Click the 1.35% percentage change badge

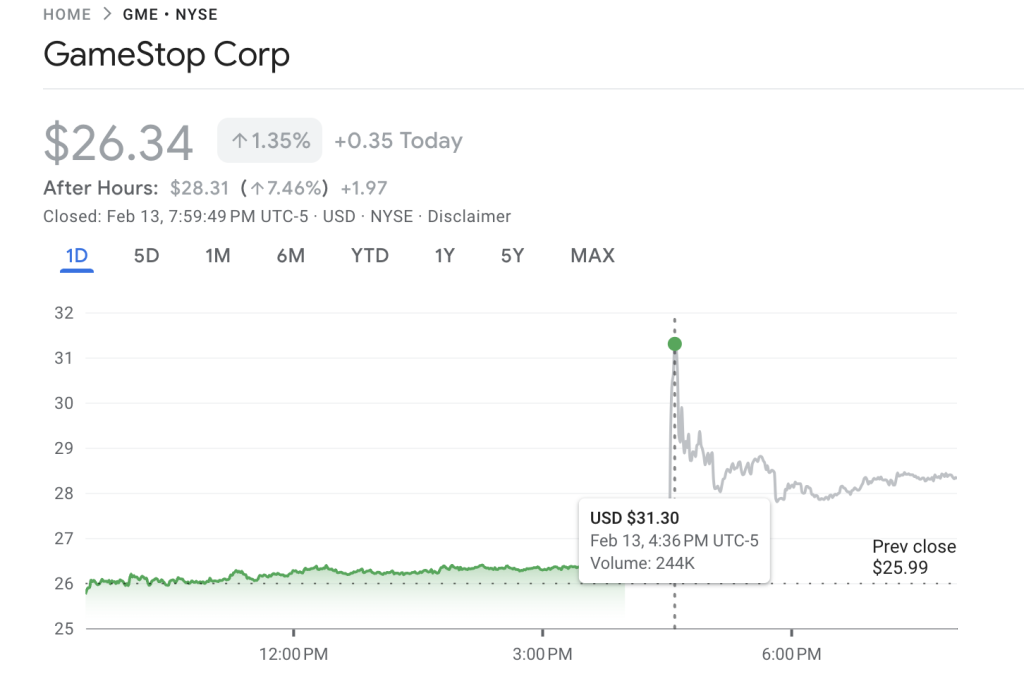(269, 140)
